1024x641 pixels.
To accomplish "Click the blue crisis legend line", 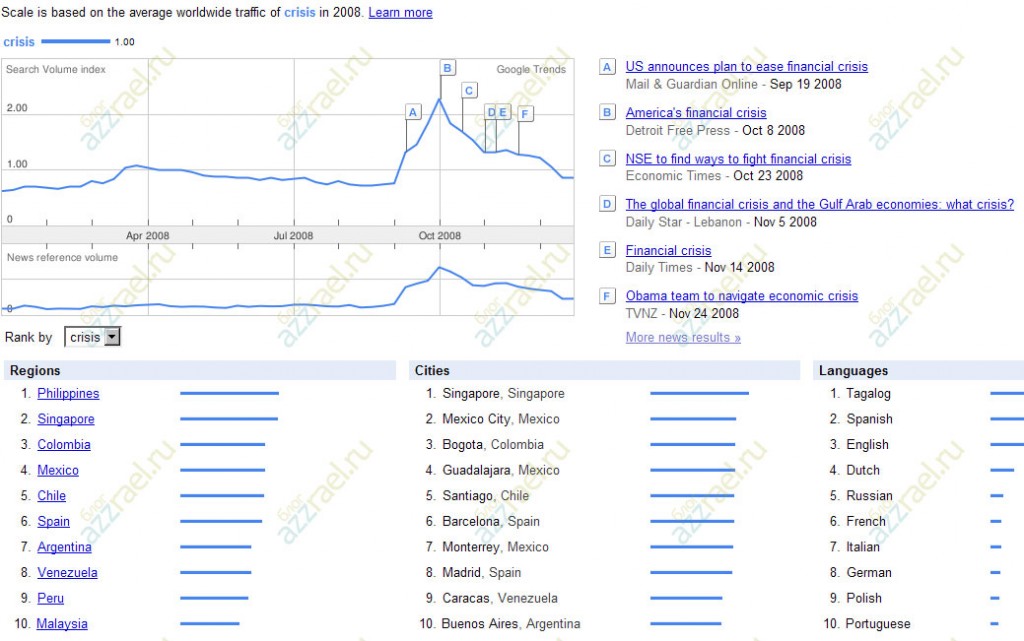I will pos(75,42).
